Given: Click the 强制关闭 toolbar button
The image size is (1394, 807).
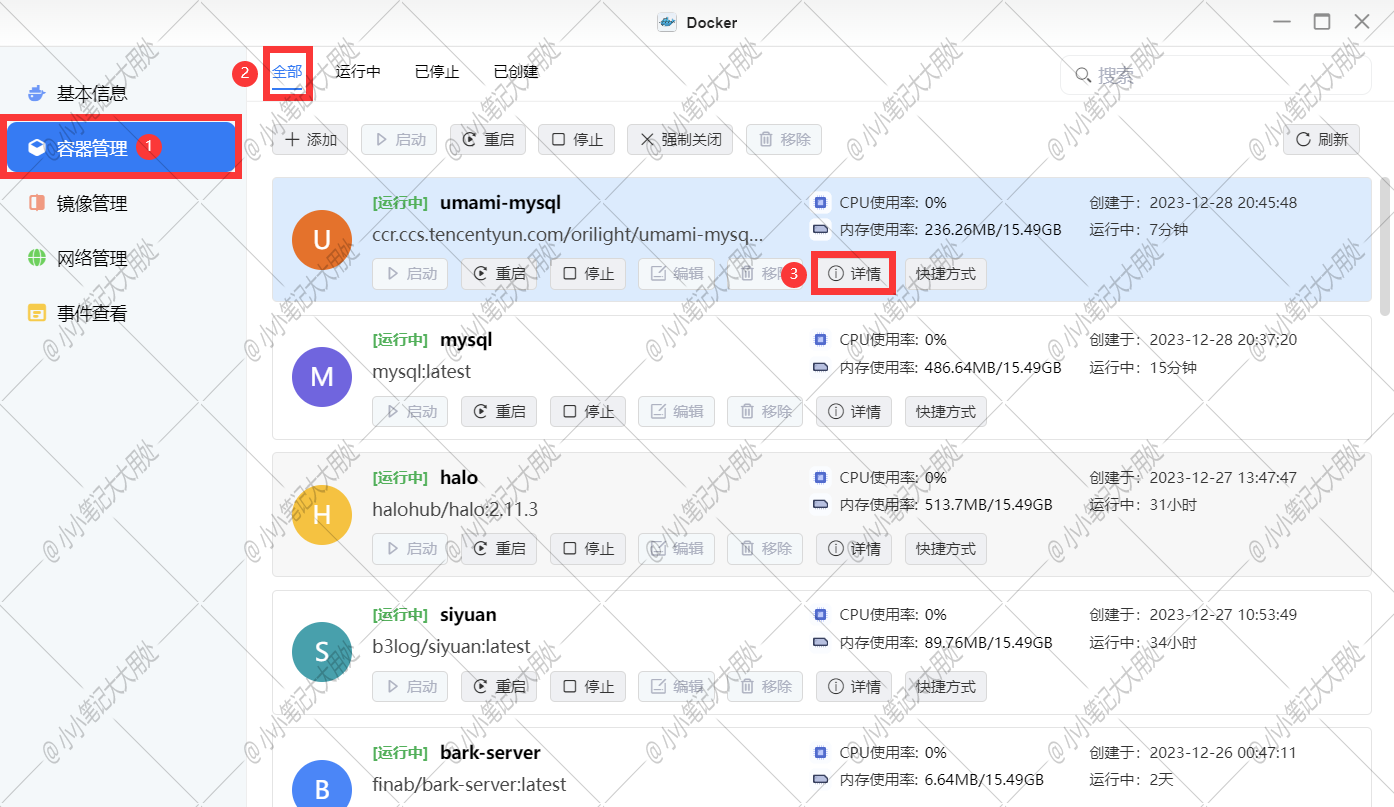Looking at the screenshot, I should 680,140.
